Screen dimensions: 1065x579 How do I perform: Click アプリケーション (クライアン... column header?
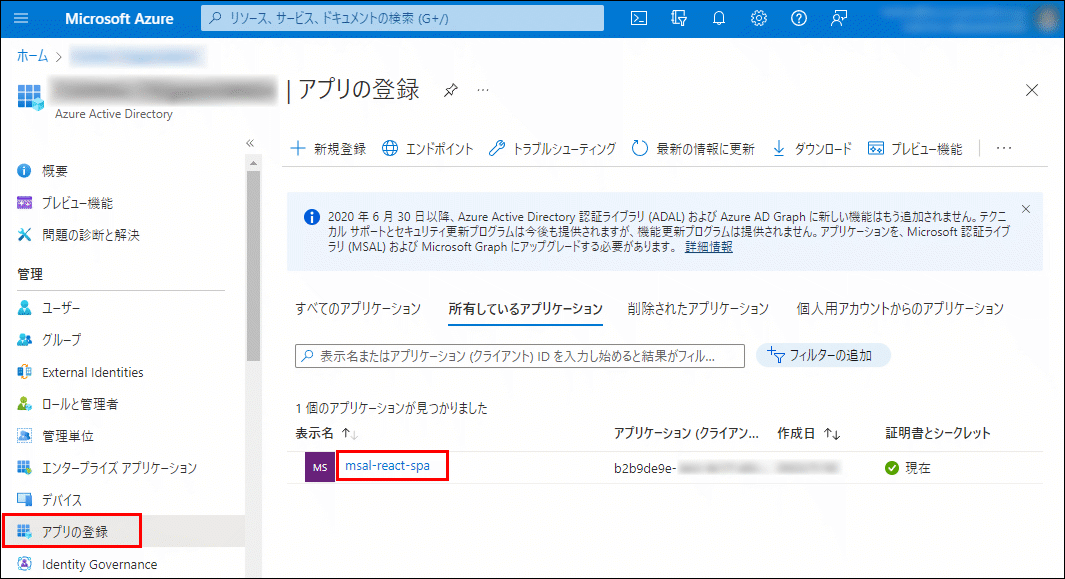[686, 433]
